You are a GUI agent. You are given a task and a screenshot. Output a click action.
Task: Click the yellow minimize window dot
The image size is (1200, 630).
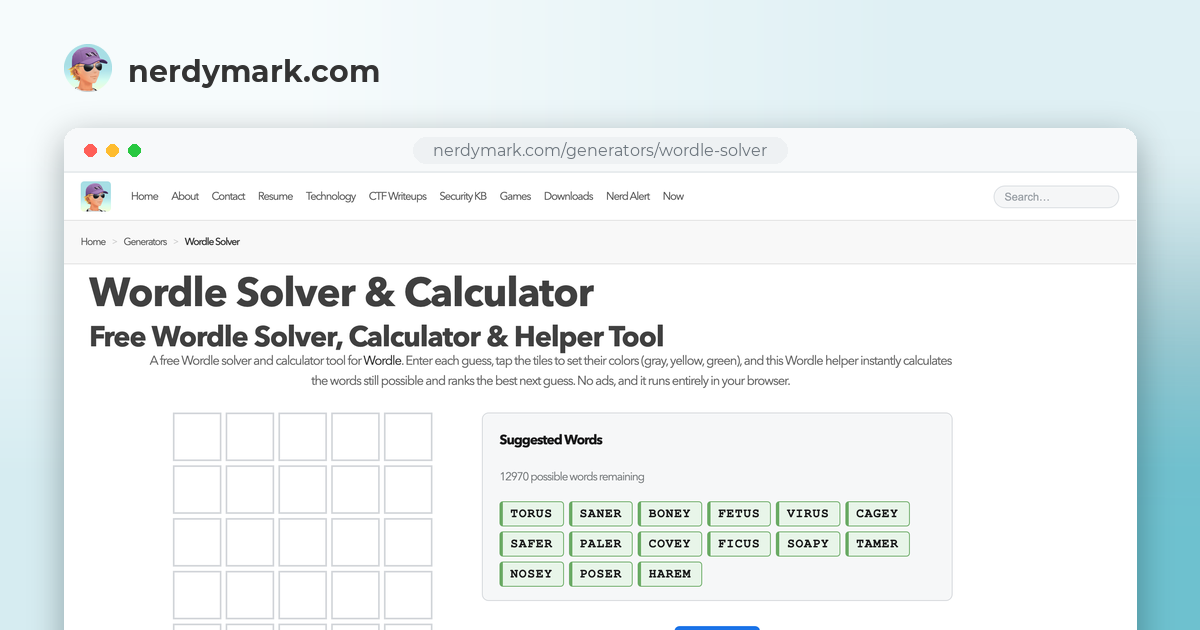point(112,151)
